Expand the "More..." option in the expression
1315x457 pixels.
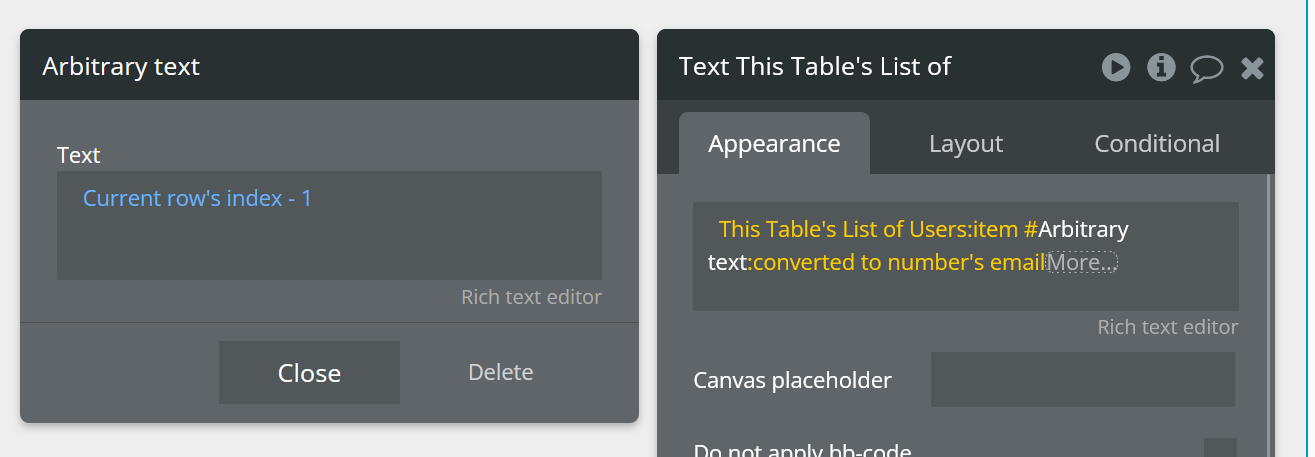pos(1082,263)
